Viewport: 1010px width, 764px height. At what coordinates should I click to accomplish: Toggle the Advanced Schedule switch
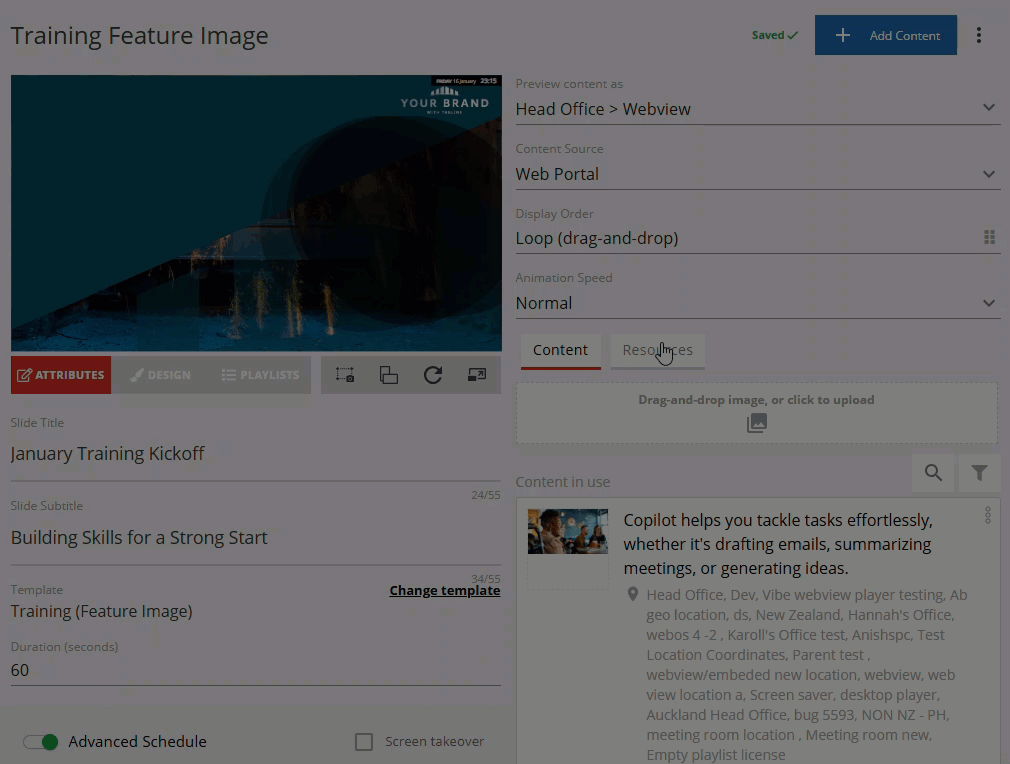click(x=41, y=742)
